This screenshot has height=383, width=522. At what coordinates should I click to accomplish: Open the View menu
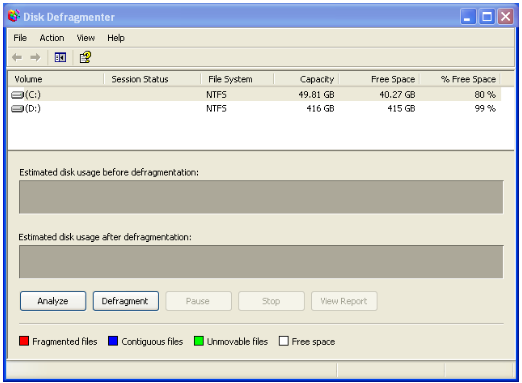coord(86,38)
